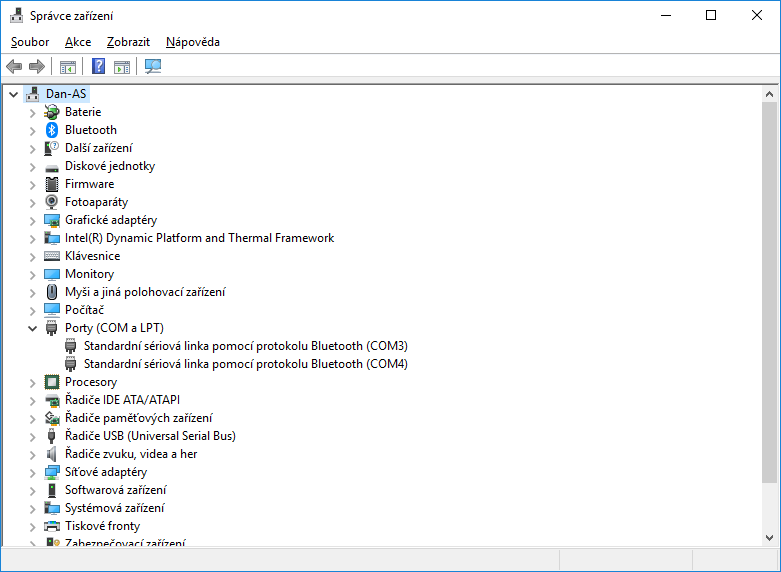This screenshot has height=572, width=781.
Task: Click the Fotoaparáty webcam icon
Action: point(52,202)
